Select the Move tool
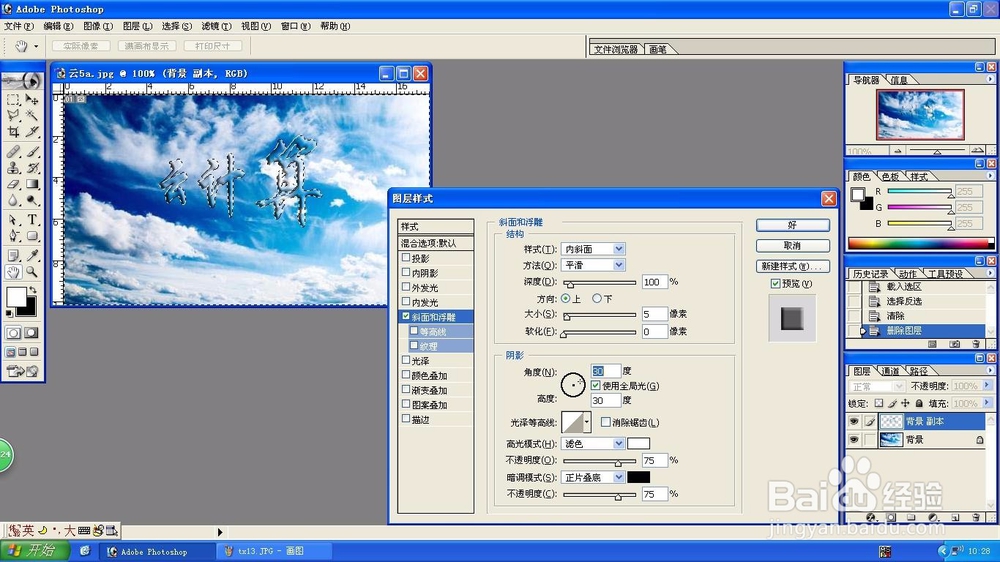 tap(32, 100)
